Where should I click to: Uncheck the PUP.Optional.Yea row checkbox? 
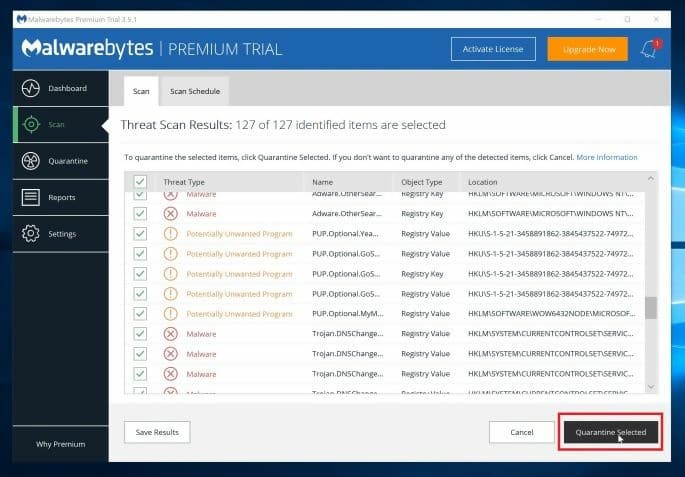click(140, 234)
